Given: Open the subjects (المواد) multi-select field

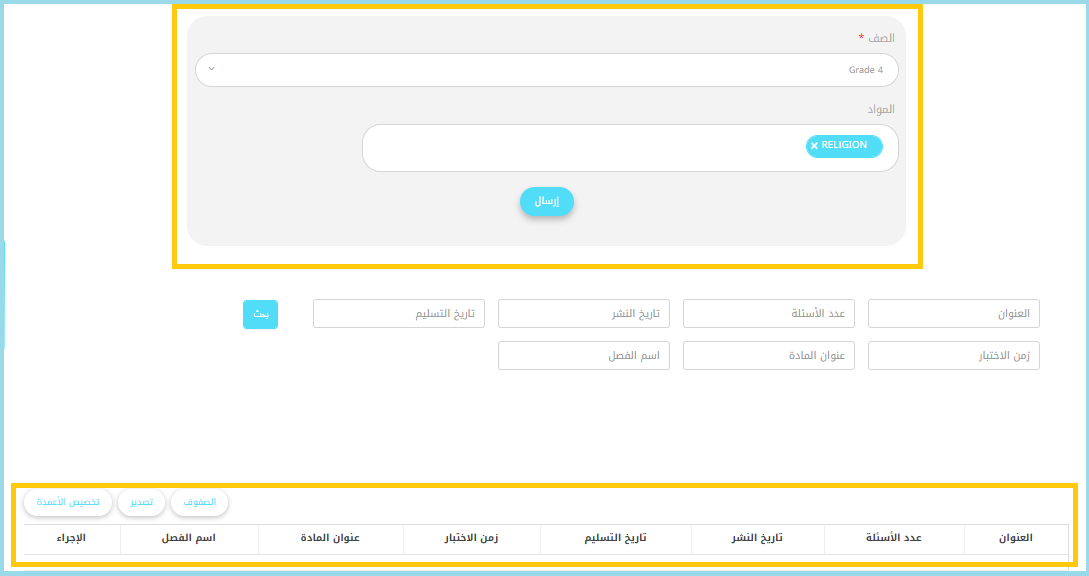Looking at the screenshot, I should 580,148.
